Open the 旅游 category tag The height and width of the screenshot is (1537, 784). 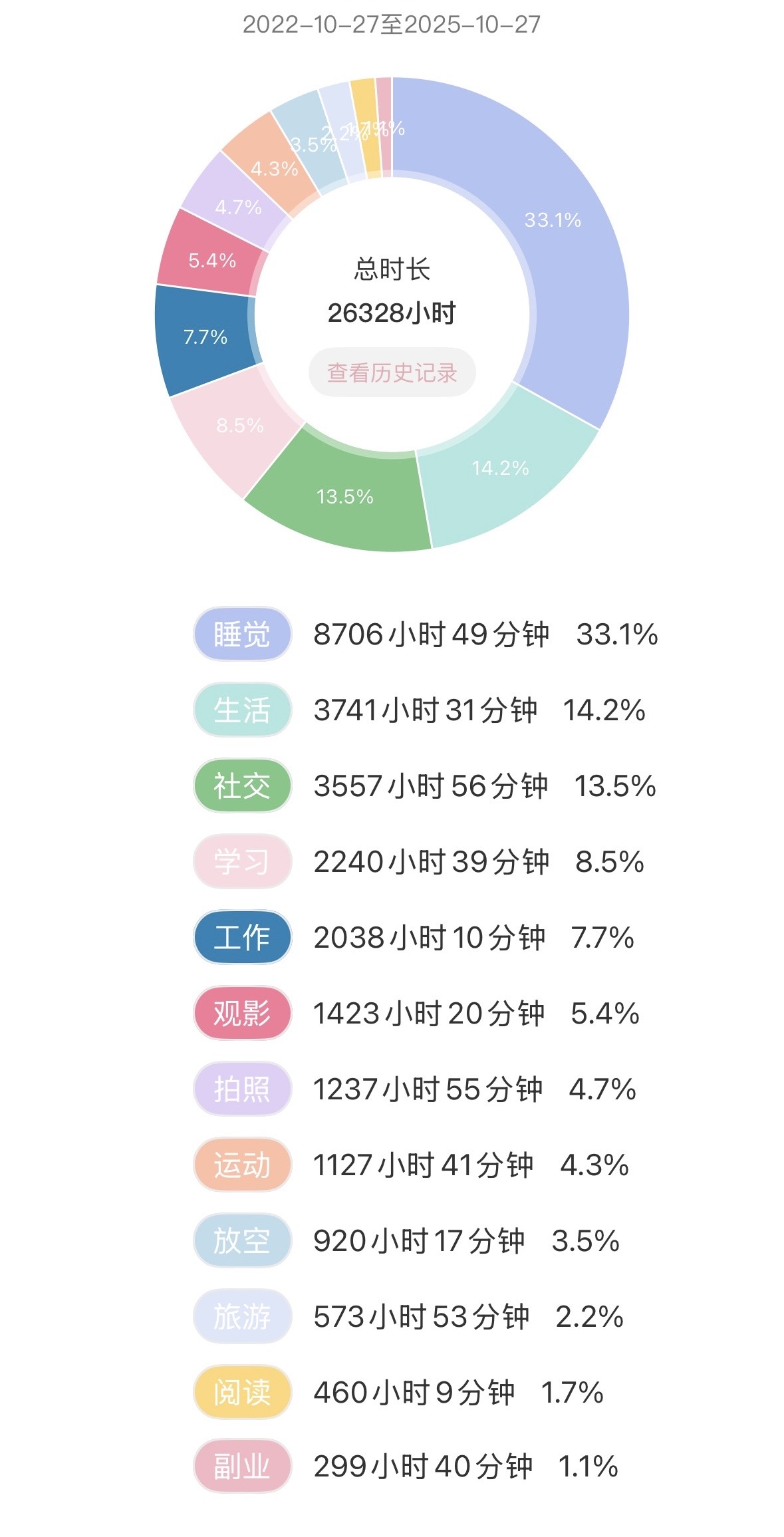click(242, 1316)
